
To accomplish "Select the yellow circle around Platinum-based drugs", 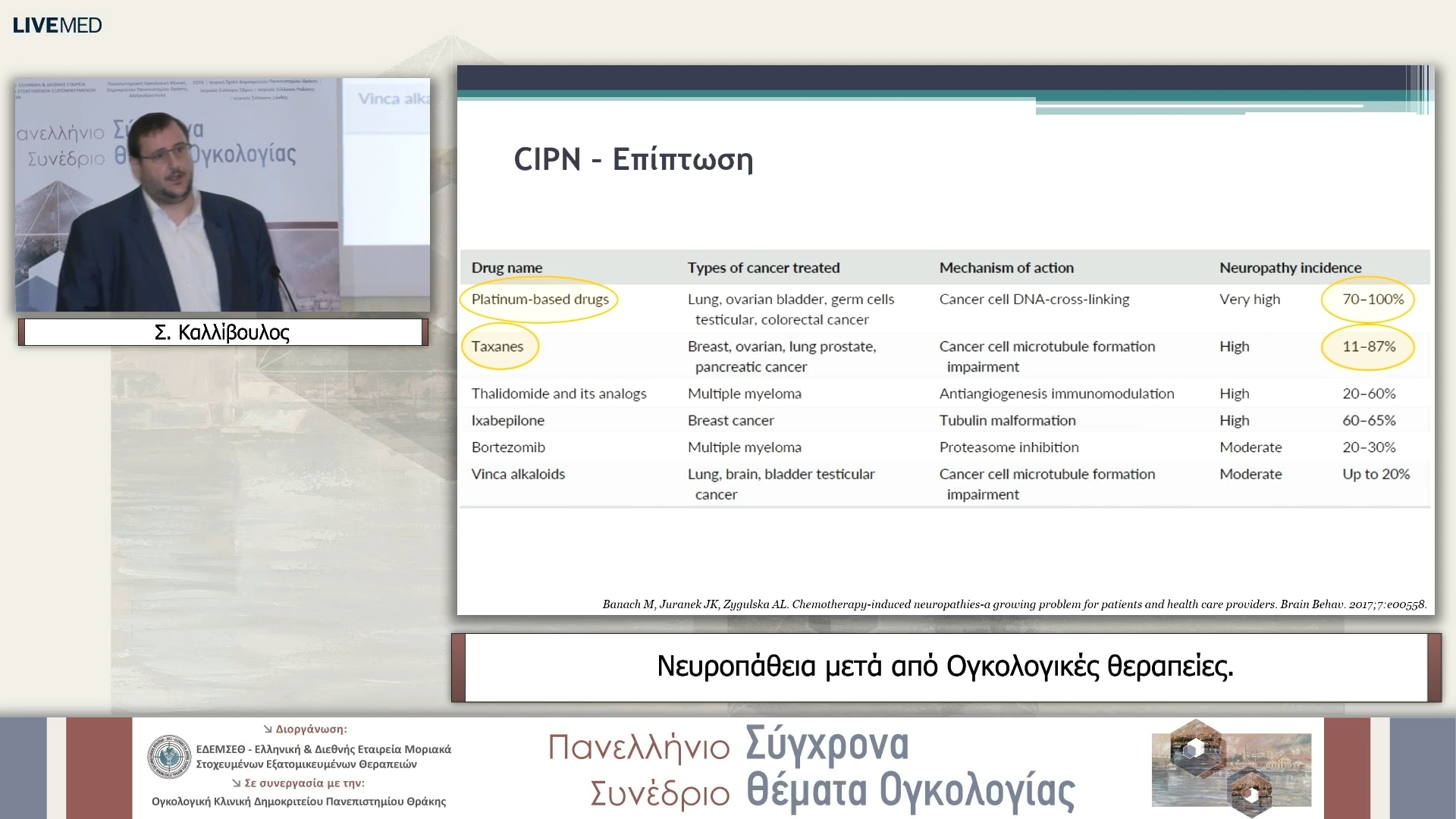I will coord(540,300).
